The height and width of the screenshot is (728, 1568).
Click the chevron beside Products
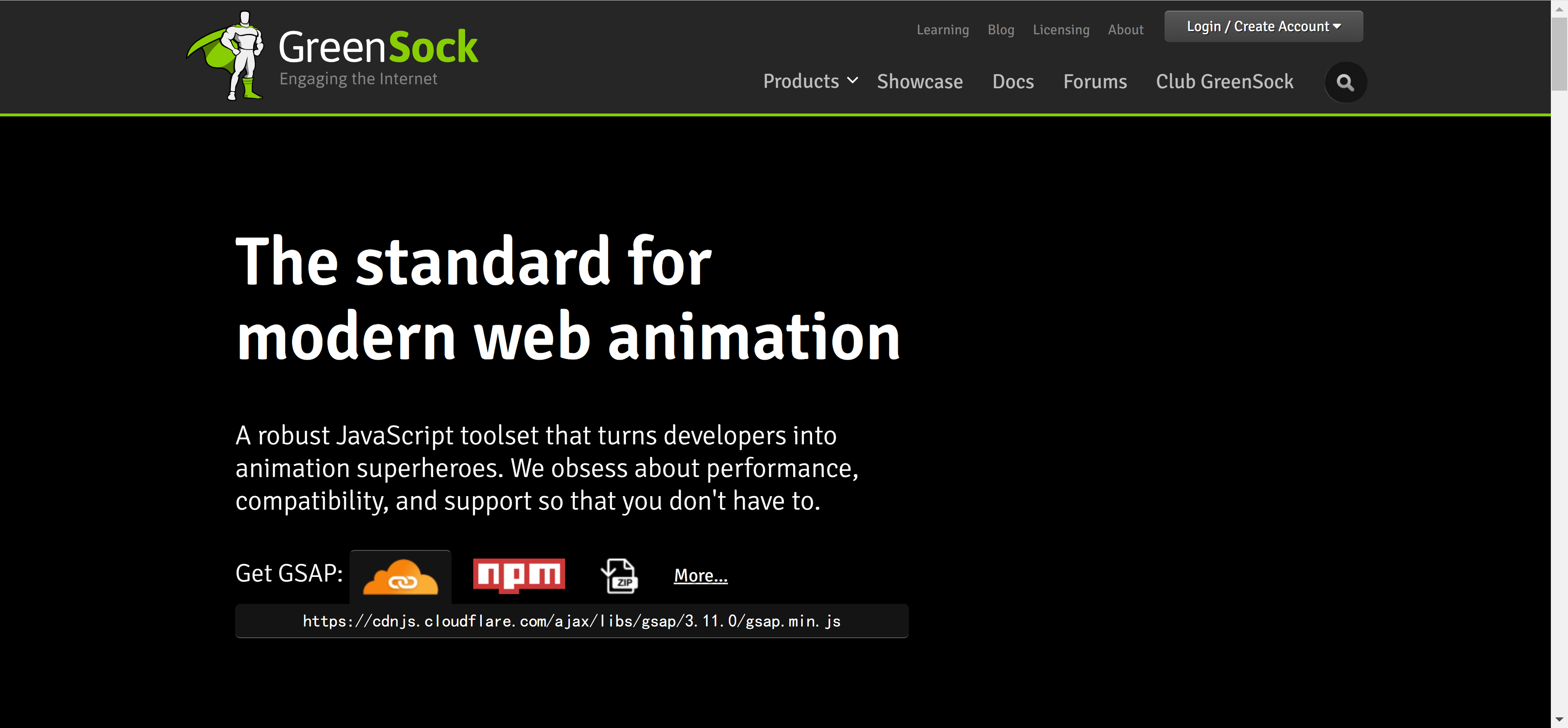[853, 80]
